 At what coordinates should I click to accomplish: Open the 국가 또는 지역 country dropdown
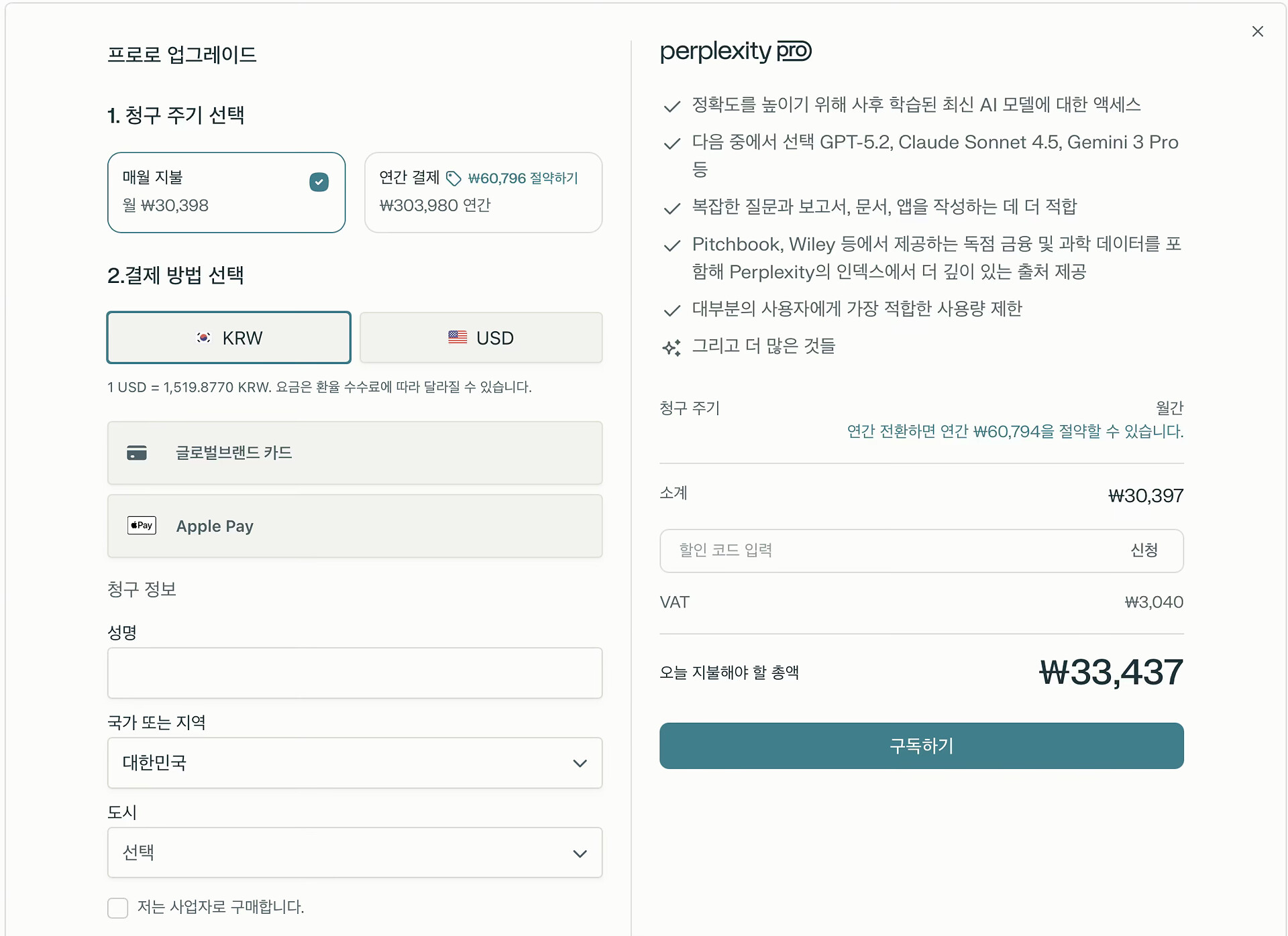point(354,763)
